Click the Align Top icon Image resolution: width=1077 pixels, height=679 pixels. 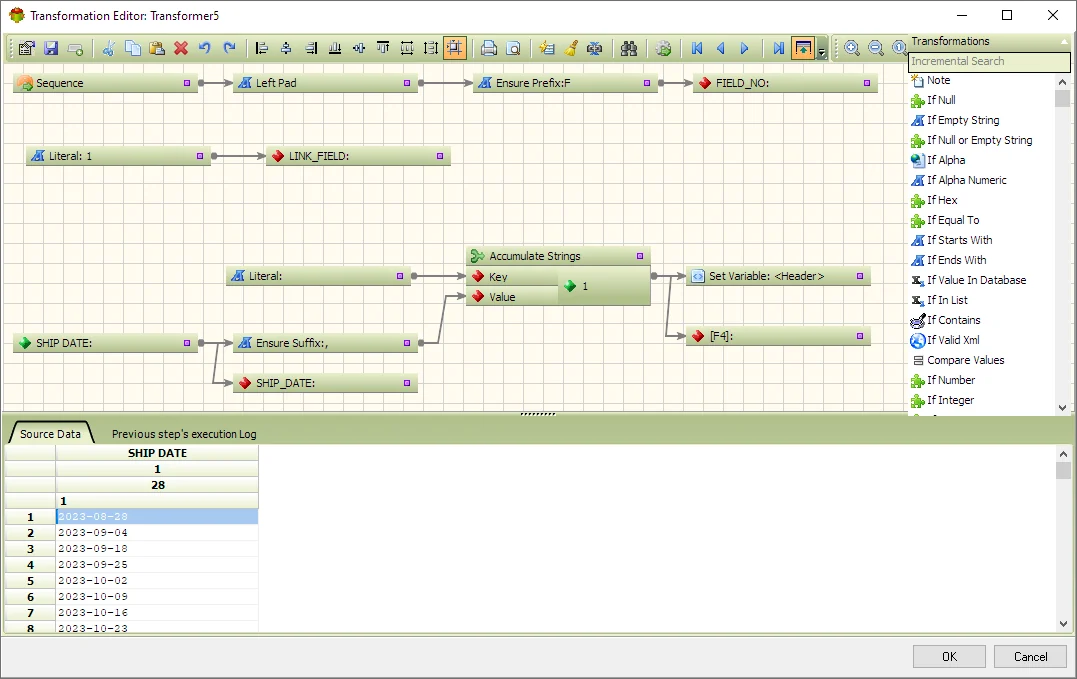click(x=383, y=48)
